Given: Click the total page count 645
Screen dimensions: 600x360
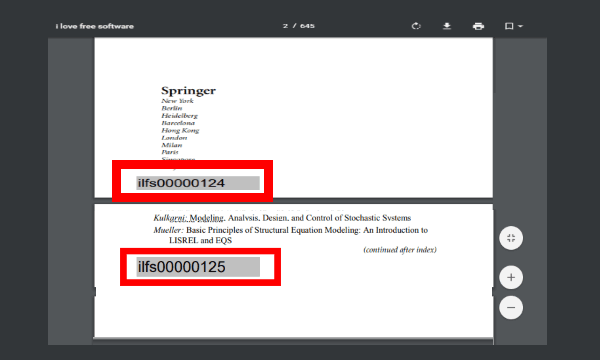Looking at the screenshot, I should click(x=307, y=26).
